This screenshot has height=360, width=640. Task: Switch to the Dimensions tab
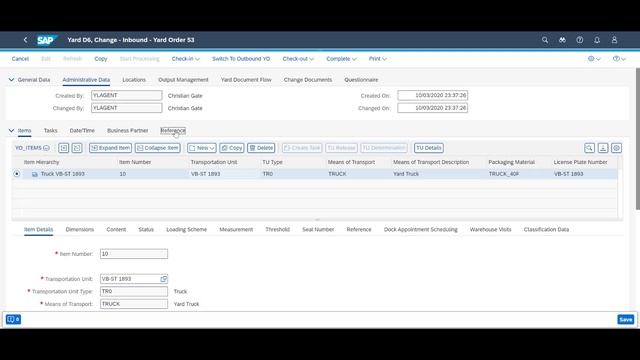[80, 229]
